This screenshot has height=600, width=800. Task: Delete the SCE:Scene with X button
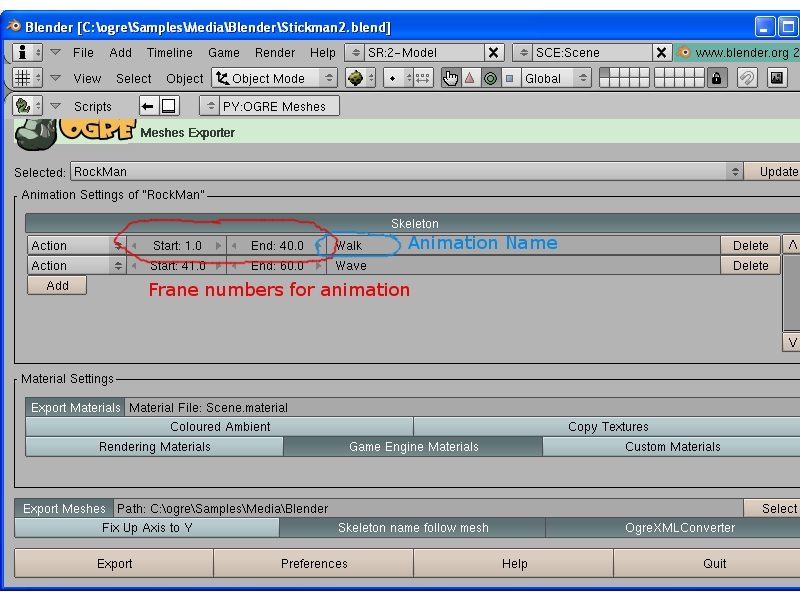click(661, 53)
